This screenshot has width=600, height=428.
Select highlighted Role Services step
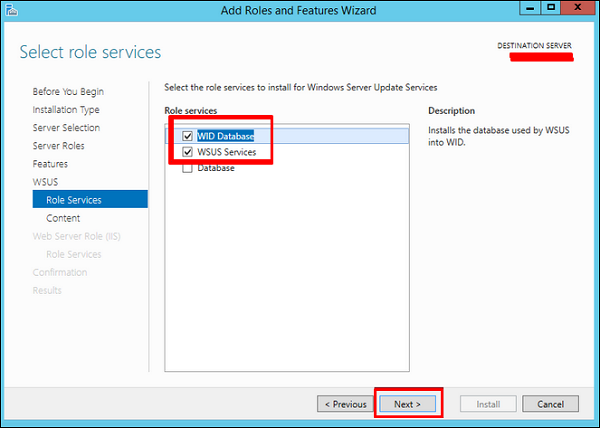pyautogui.click(x=74, y=200)
